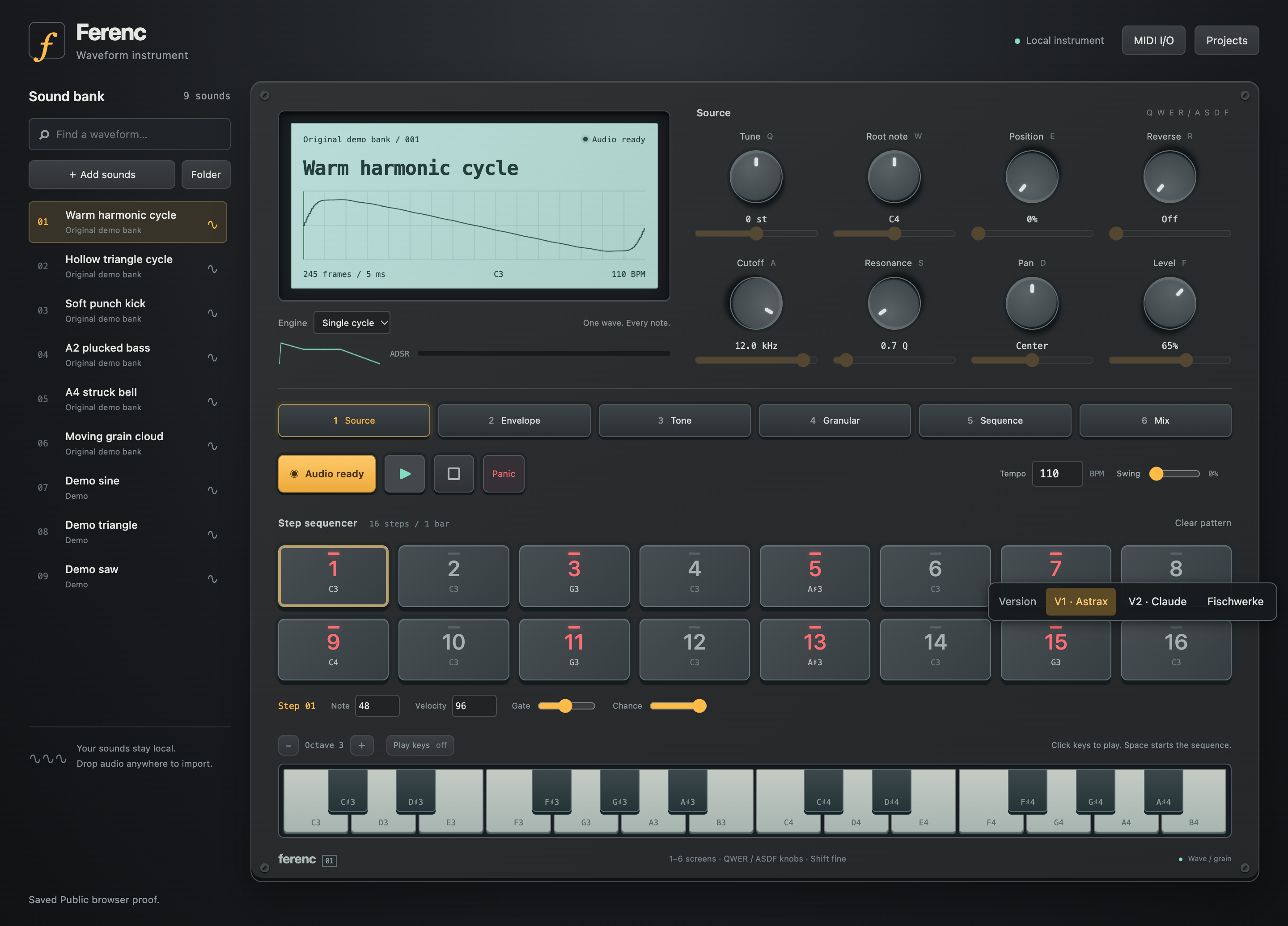1288x926 pixels.
Task: Click the Position knob
Action: [1032, 177]
